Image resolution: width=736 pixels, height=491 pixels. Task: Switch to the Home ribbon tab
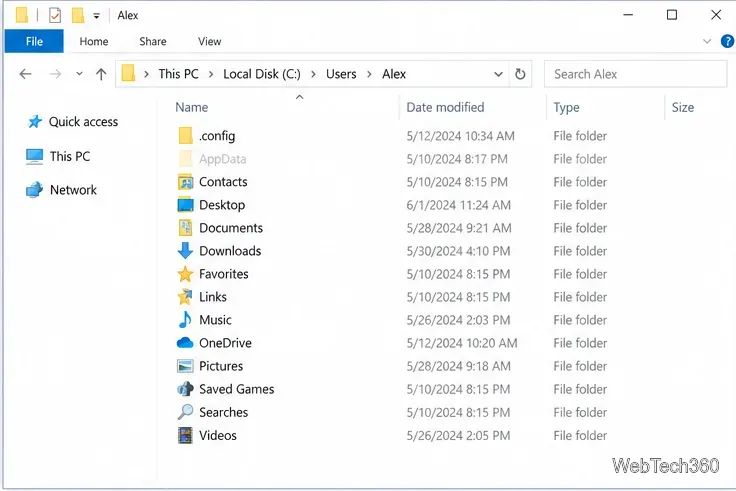point(94,41)
